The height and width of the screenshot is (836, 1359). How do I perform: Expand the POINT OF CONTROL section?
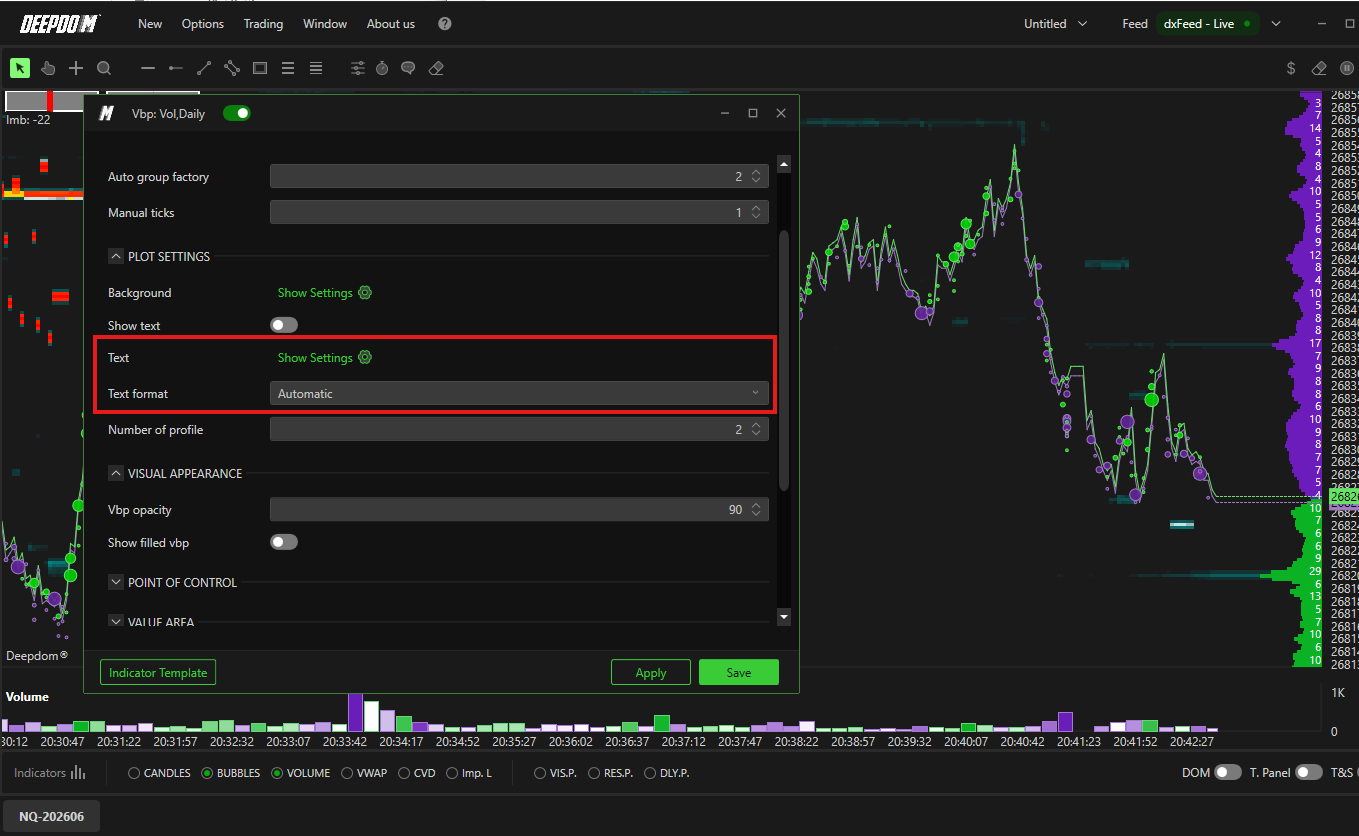(x=117, y=583)
